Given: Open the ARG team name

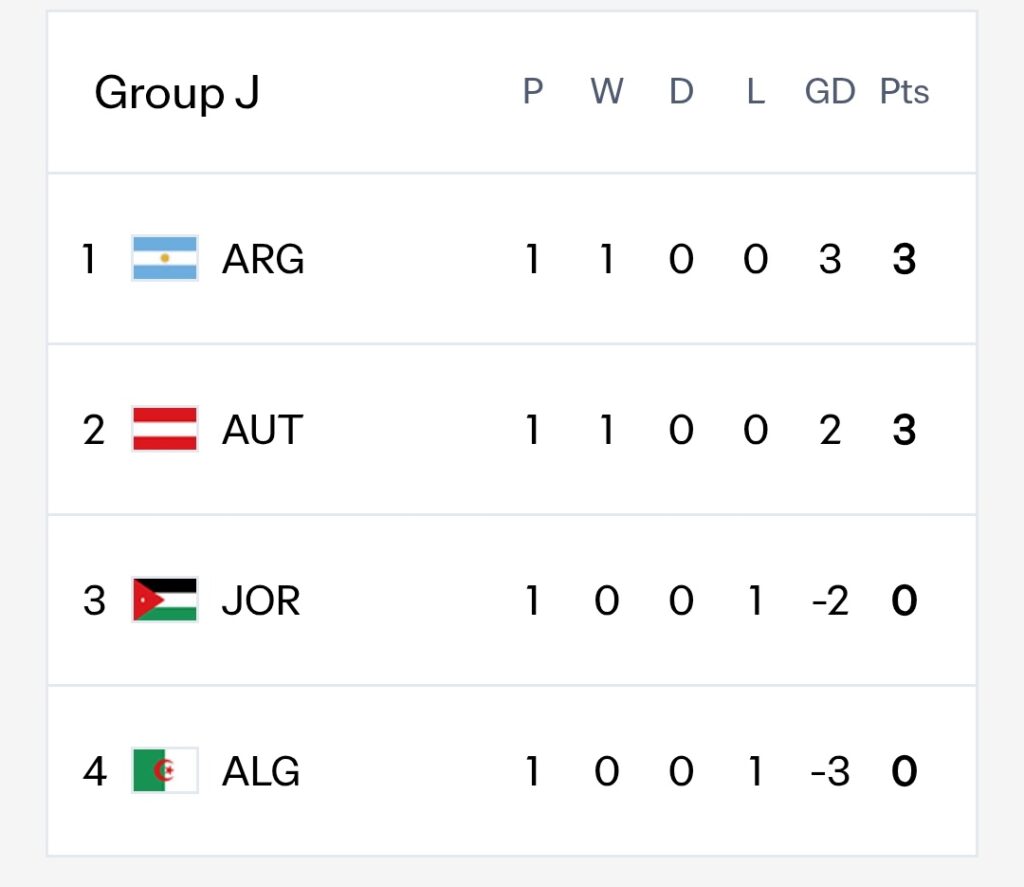Looking at the screenshot, I should pos(263,259).
